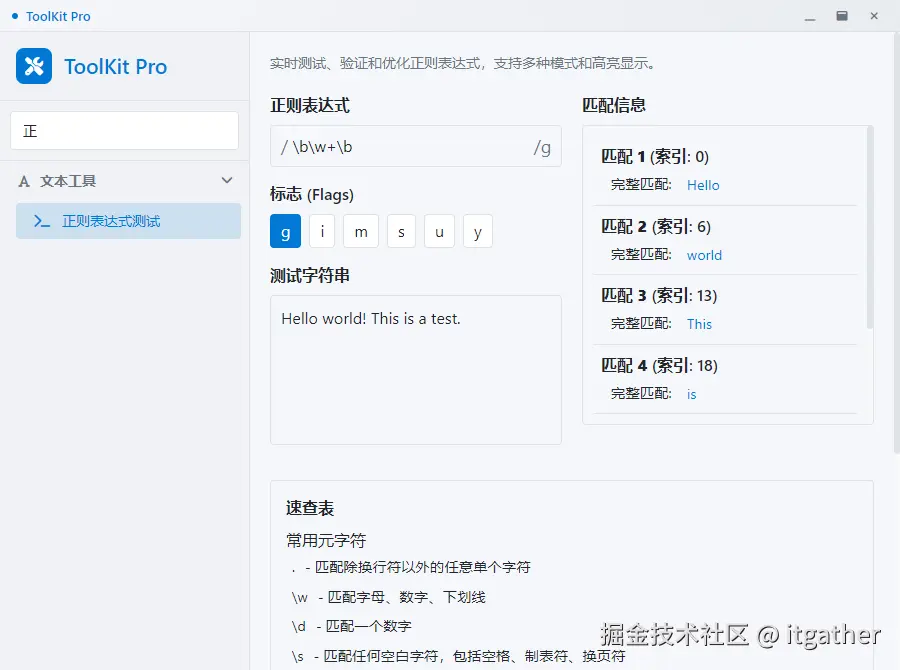This screenshot has height=670, width=900.
Task: Click the ToolKit Pro sidebar title text
Action: click(x=115, y=67)
